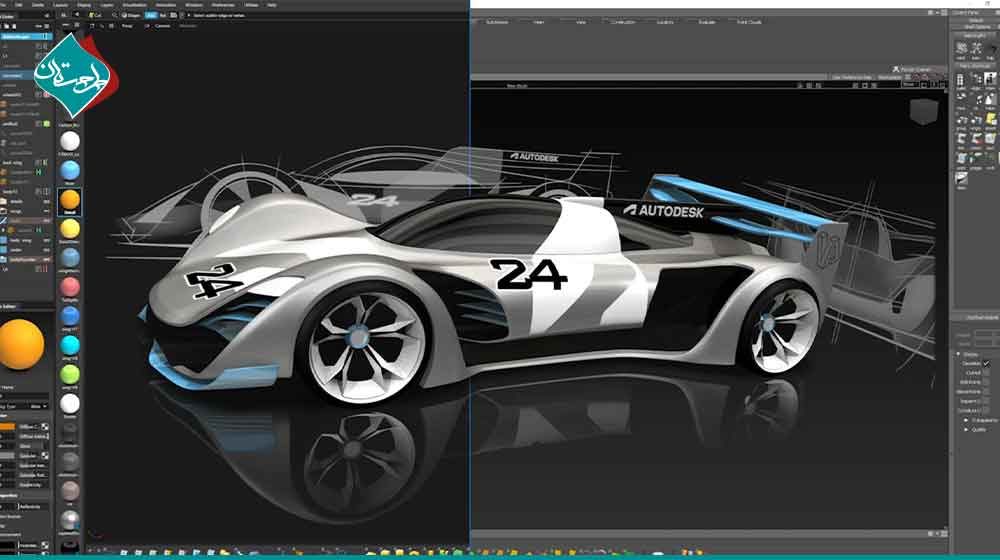Switch to the Mesh palette tab
This screenshot has width=1000, height=560.
point(539,22)
